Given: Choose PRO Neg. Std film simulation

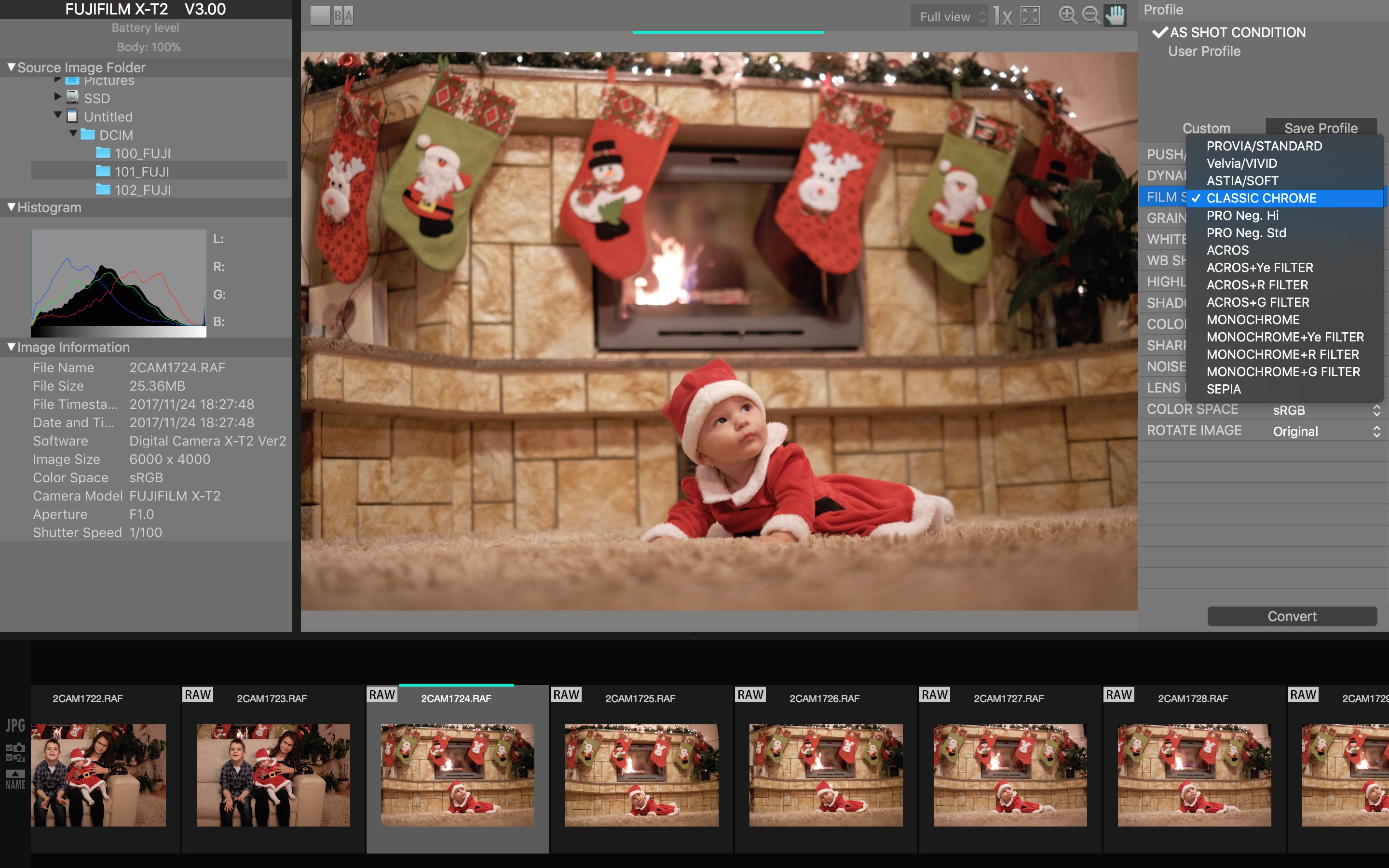Looking at the screenshot, I should pyautogui.click(x=1284, y=232).
